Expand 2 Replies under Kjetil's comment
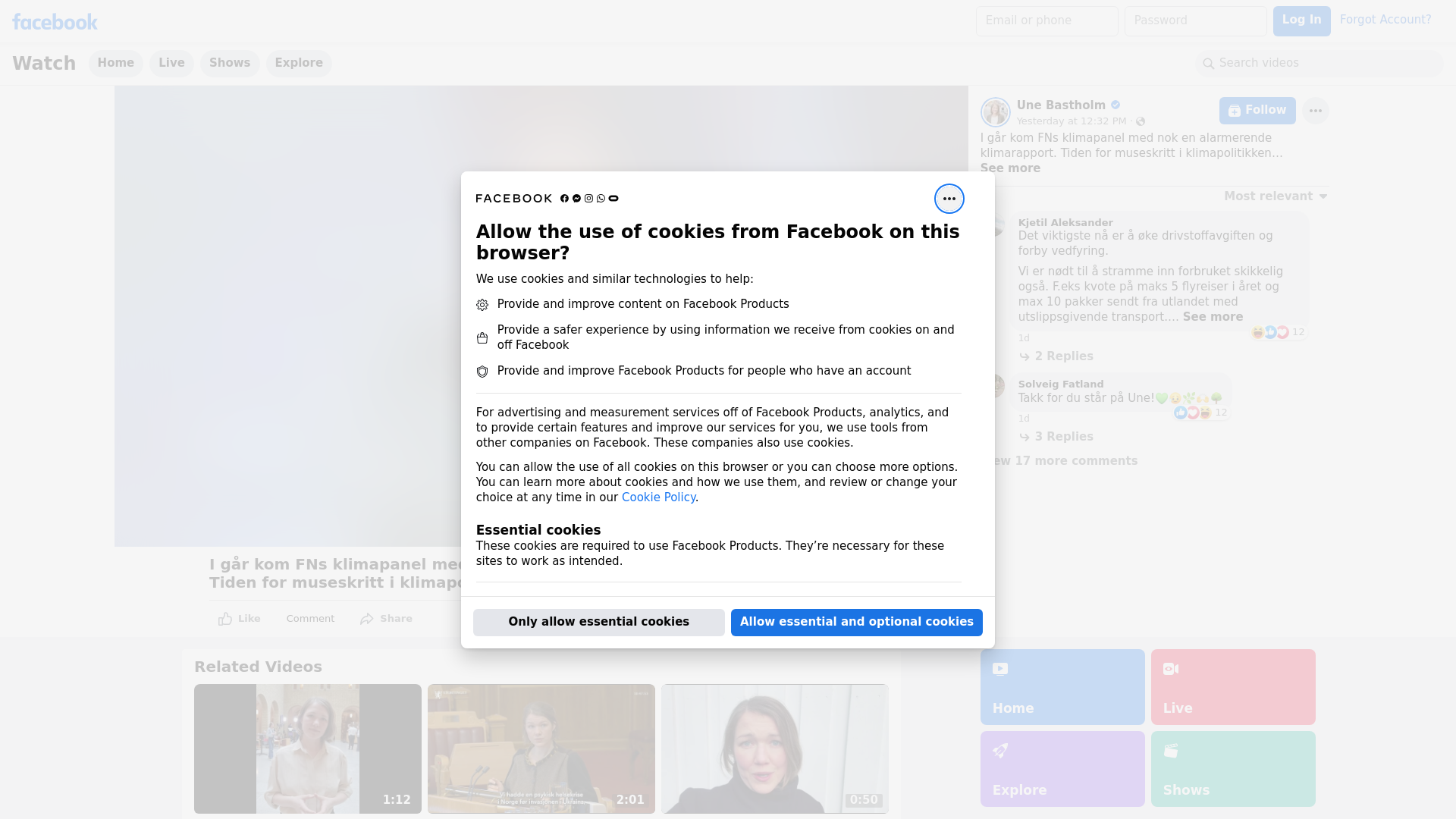 [x=1063, y=356]
